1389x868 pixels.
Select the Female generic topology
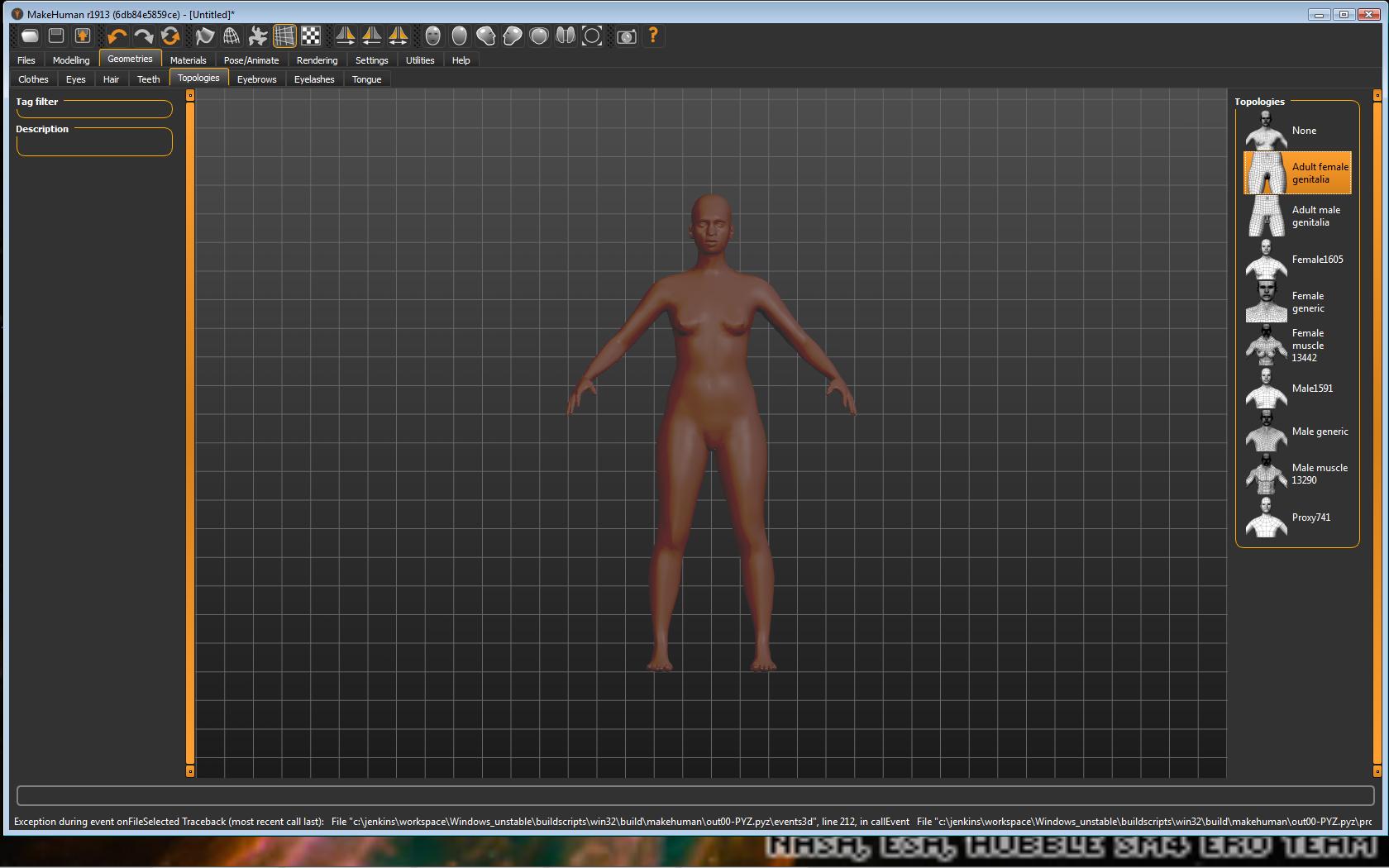pyautogui.click(x=1297, y=302)
